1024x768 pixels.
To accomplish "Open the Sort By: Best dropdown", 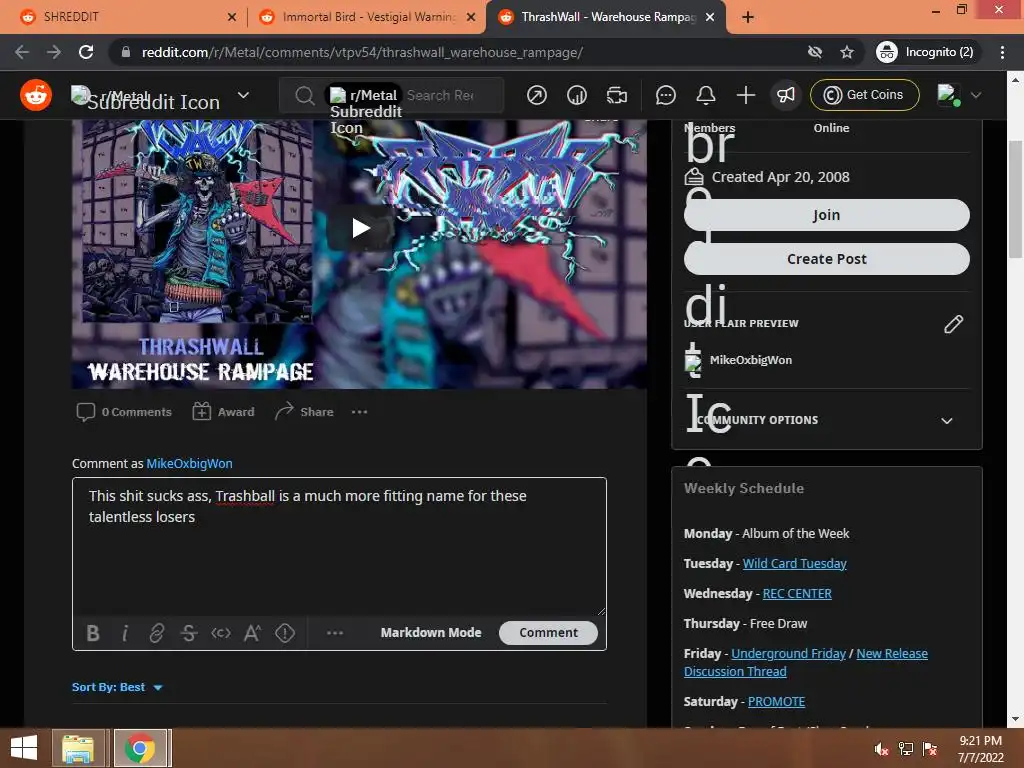I will click(117, 687).
